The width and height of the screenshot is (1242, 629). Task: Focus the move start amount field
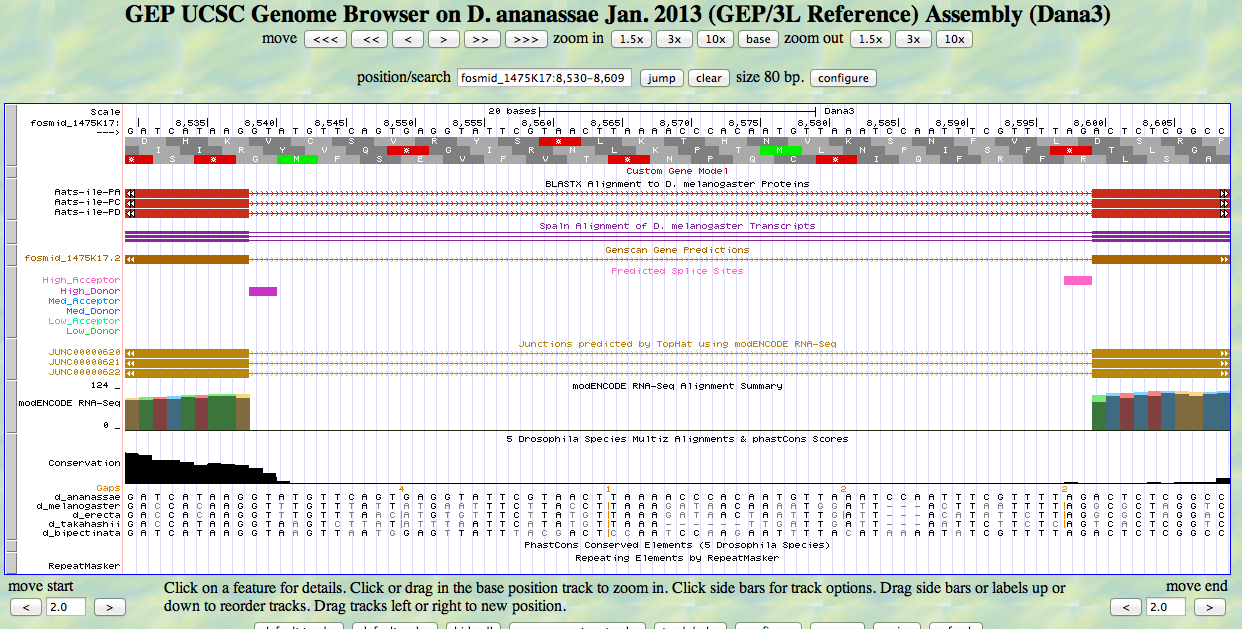pos(67,607)
